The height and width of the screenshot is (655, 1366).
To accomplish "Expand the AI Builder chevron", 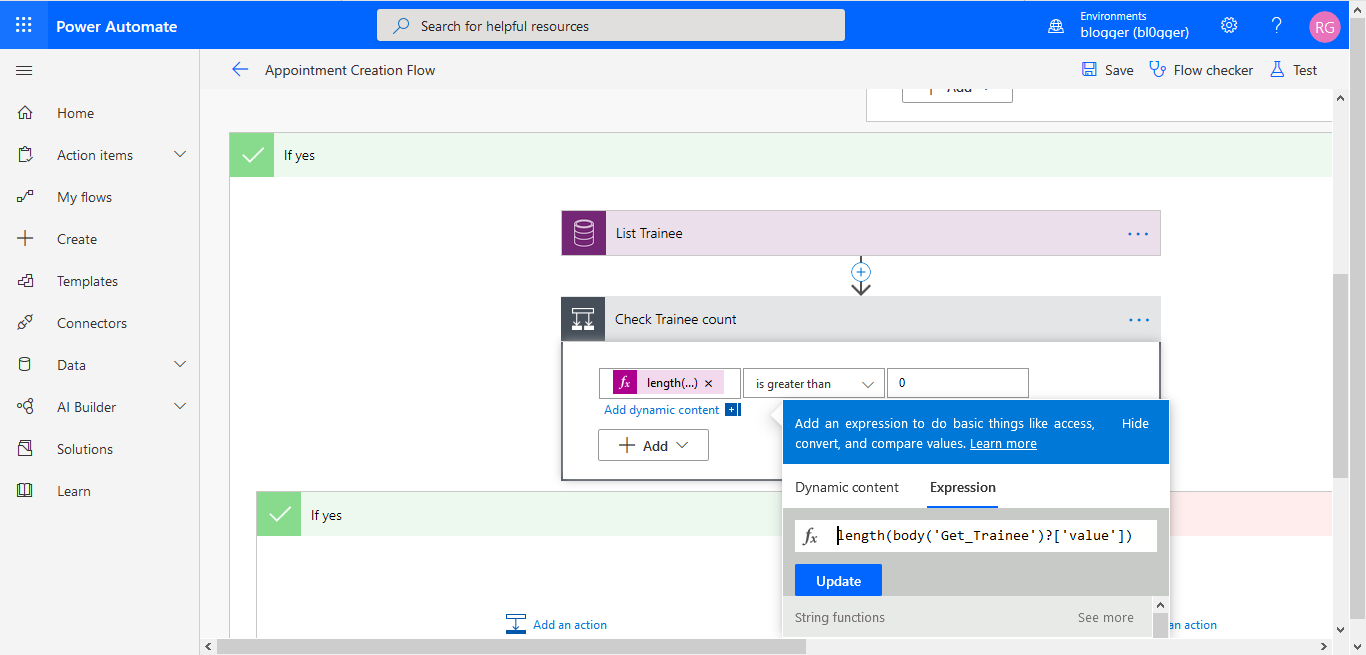I will click(180, 406).
